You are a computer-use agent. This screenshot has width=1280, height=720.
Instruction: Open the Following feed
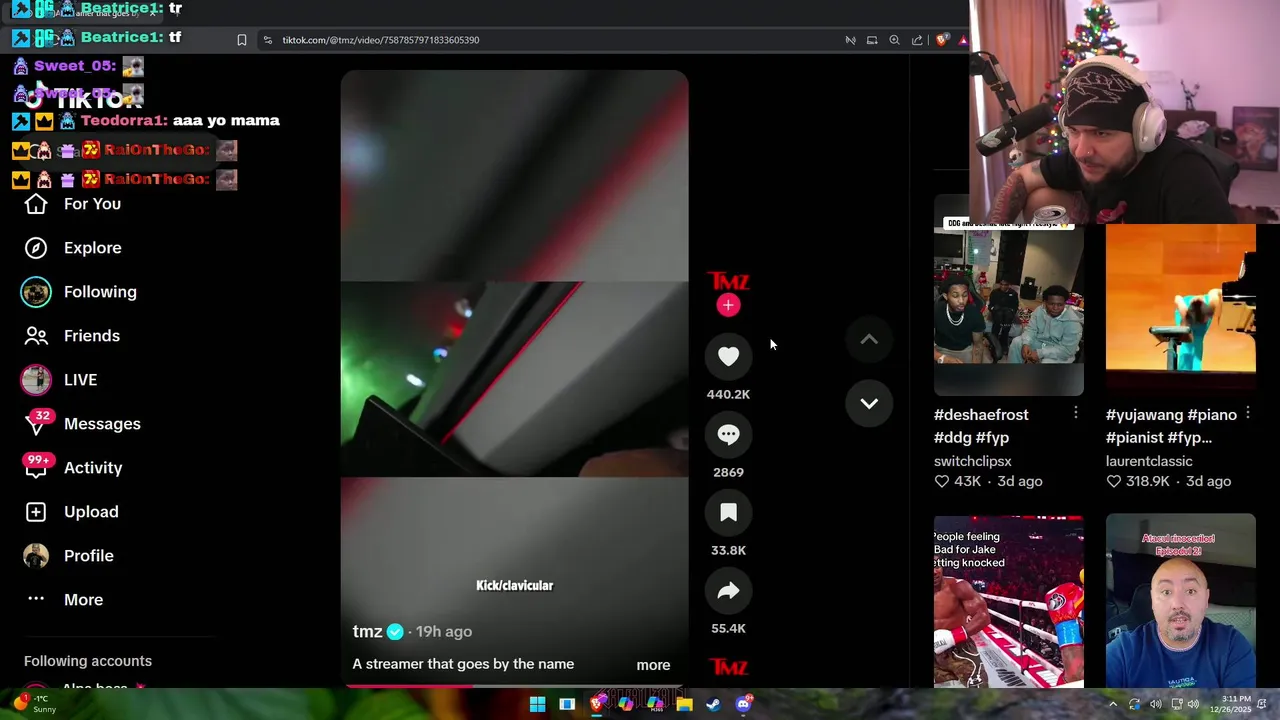[100, 292]
